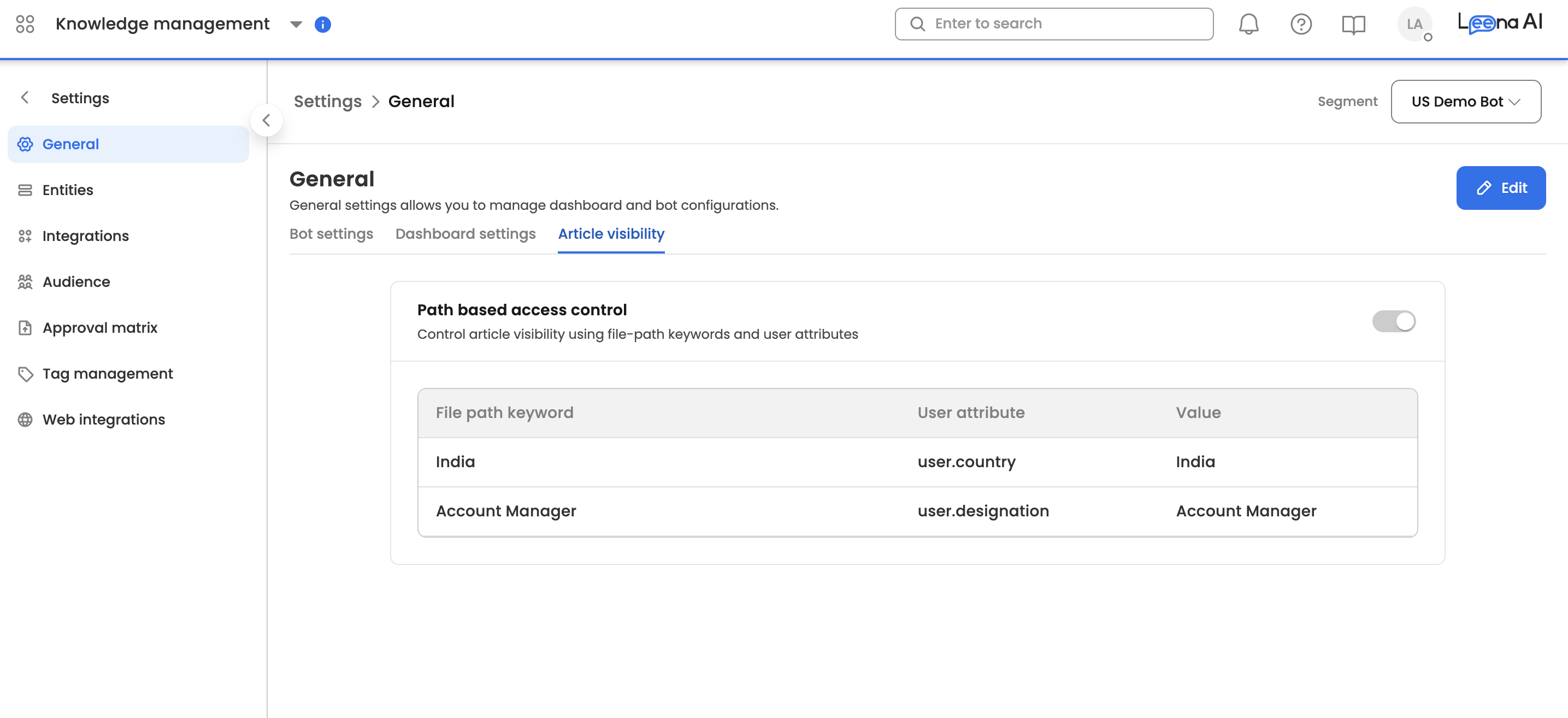Click the blue info icon beside title
Screen dimensions: 1568x718
pos(322,25)
